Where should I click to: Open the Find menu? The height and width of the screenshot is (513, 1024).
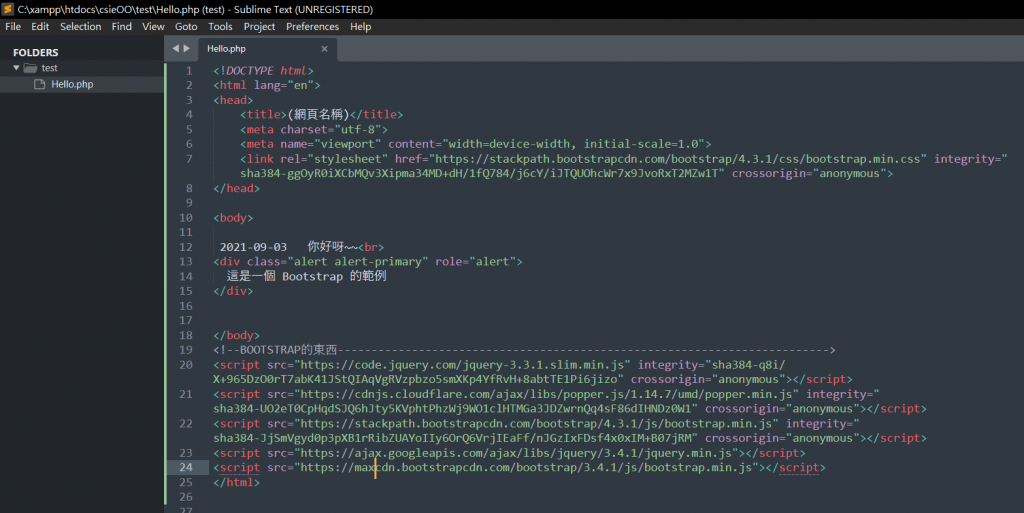(121, 27)
